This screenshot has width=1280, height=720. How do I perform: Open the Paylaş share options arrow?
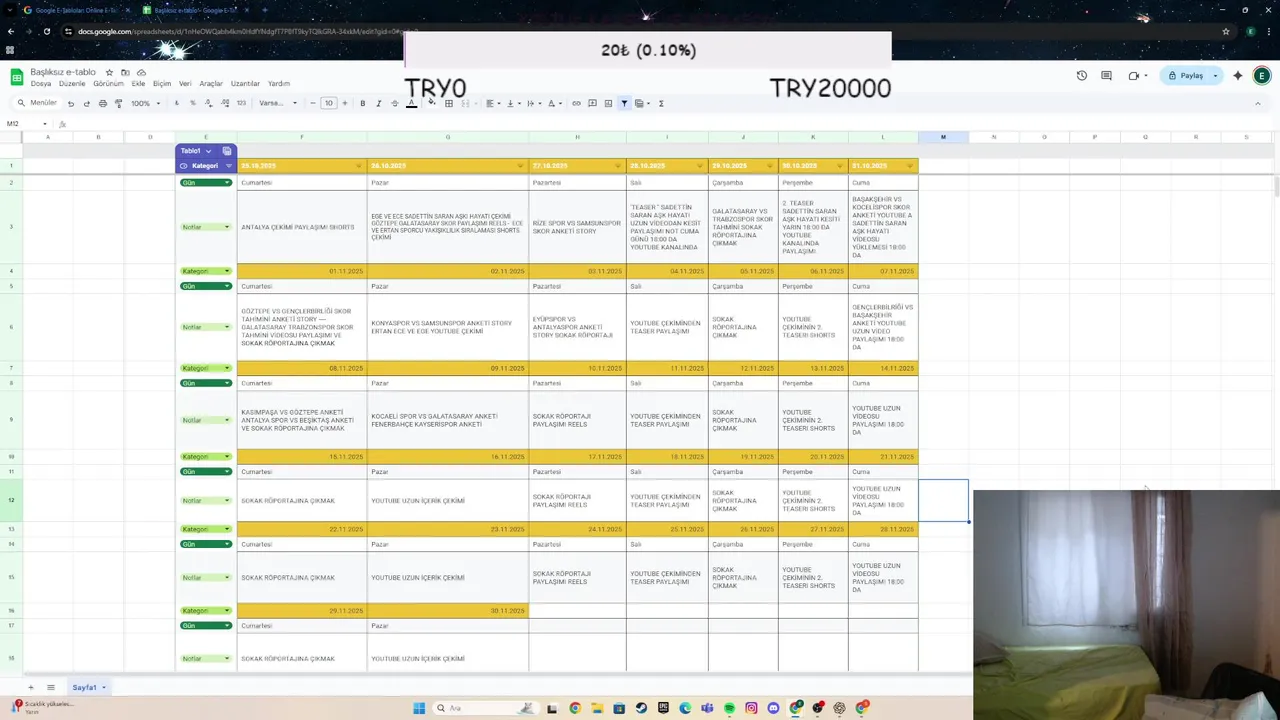tap(1215, 76)
